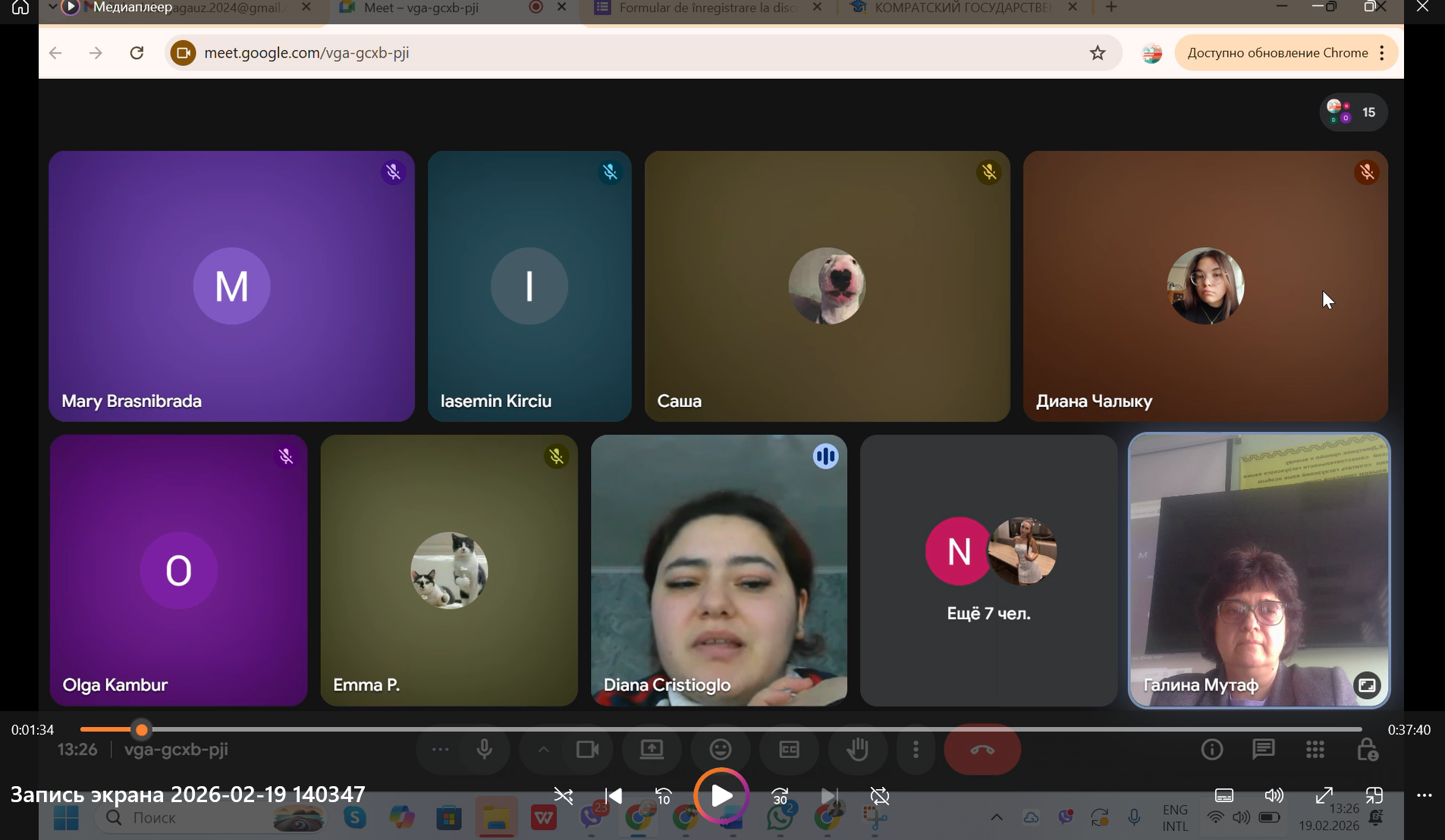
Task: Click the orange seek slider handle
Action: (142, 730)
